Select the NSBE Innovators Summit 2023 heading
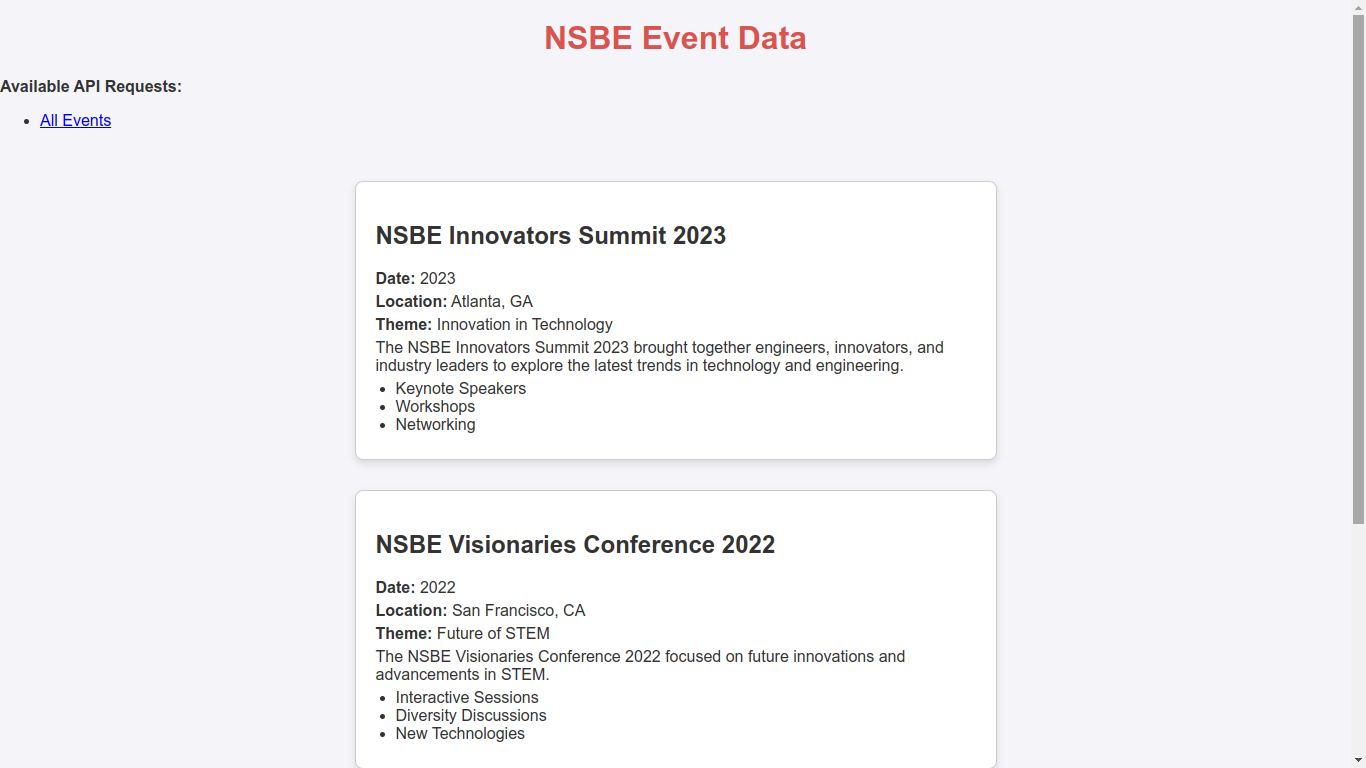Screen dimensions: 1366x768 pyautogui.click(x=550, y=236)
